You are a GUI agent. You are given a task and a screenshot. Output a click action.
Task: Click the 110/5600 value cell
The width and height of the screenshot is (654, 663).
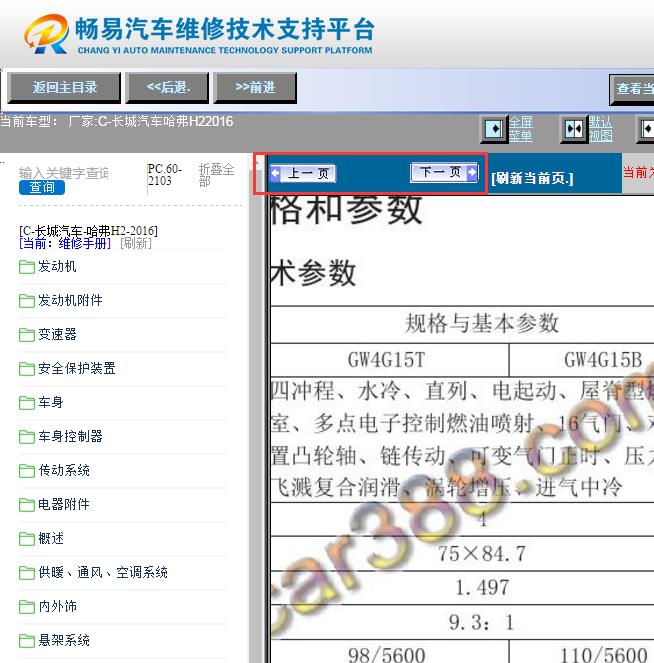(582, 652)
